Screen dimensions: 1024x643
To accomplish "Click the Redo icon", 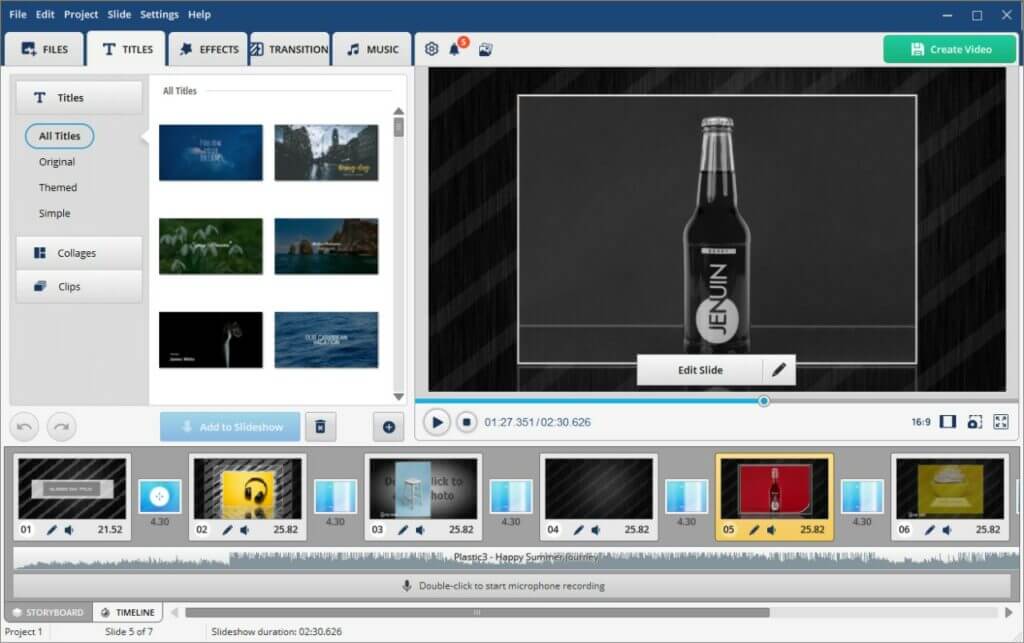I will pos(61,426).
